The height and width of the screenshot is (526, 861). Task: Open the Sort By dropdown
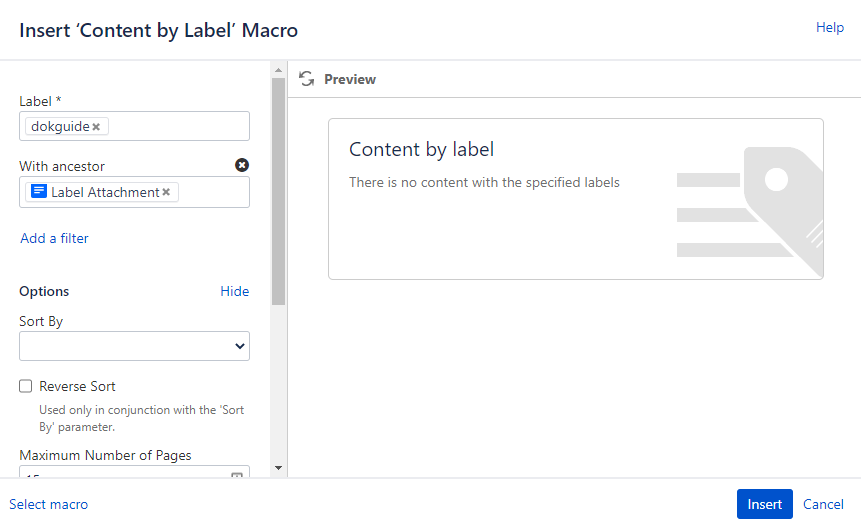point(134,346)
